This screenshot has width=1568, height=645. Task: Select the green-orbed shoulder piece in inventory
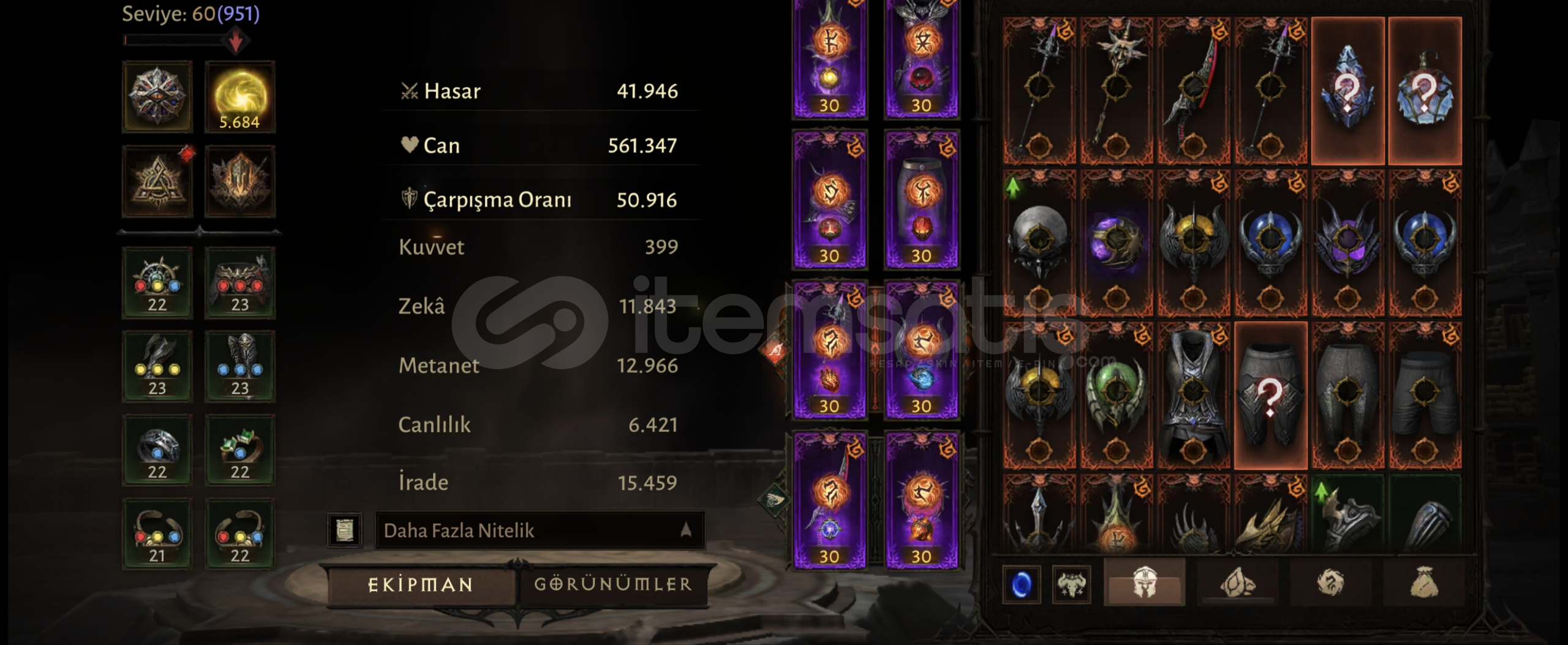[1116, 395]
